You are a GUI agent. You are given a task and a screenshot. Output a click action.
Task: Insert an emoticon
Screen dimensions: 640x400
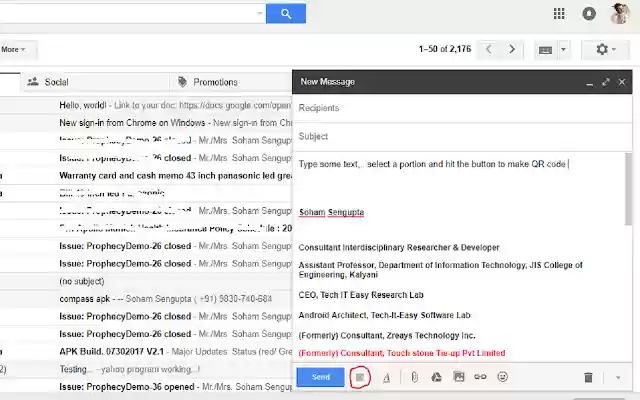(502, 377)
